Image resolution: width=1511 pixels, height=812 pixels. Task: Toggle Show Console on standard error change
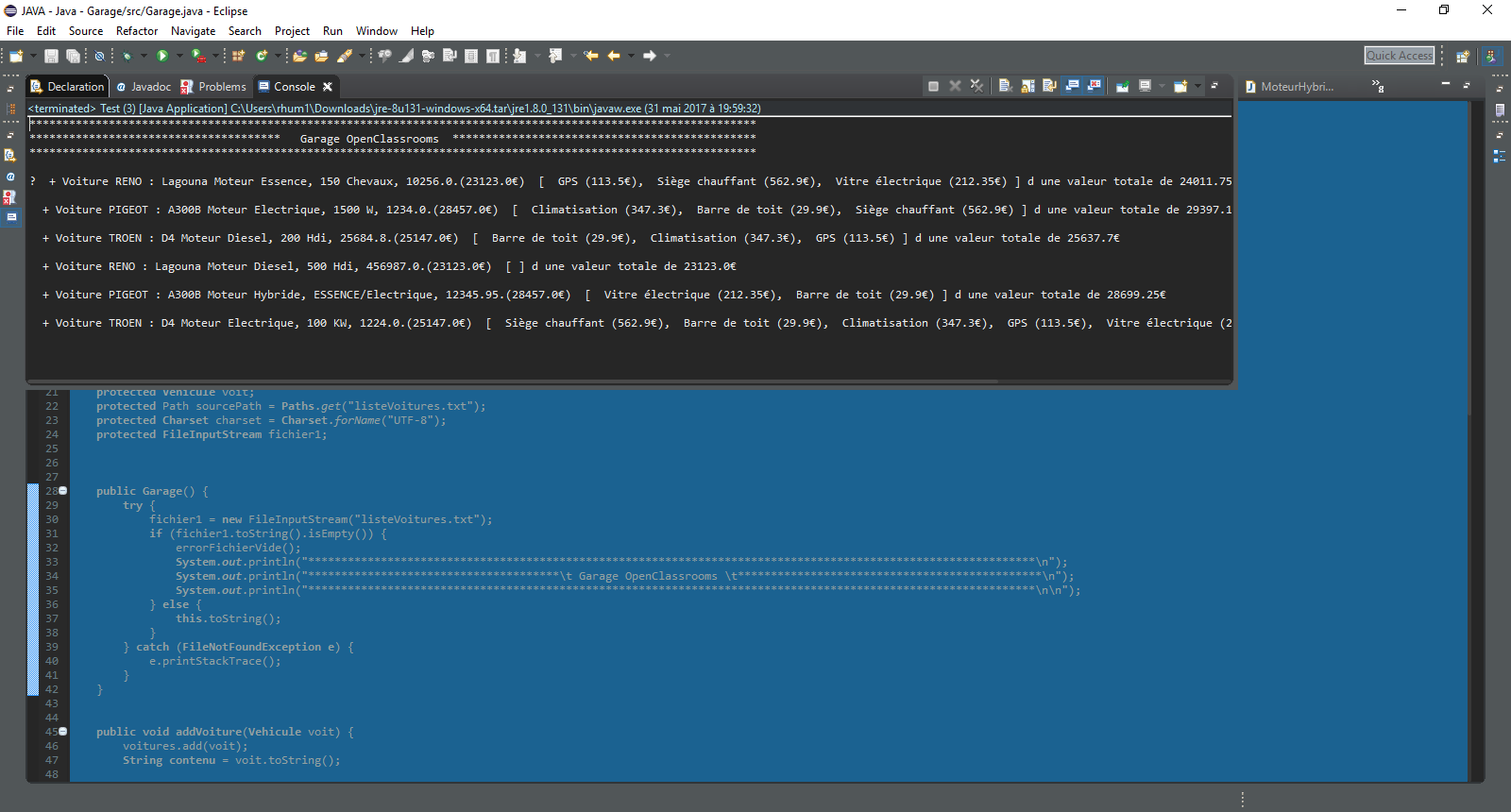click(1095, 86)
